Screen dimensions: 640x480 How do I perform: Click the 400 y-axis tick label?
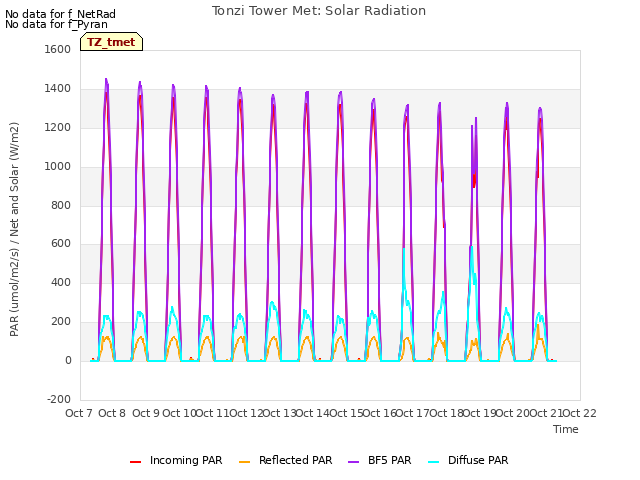[61, 282]
